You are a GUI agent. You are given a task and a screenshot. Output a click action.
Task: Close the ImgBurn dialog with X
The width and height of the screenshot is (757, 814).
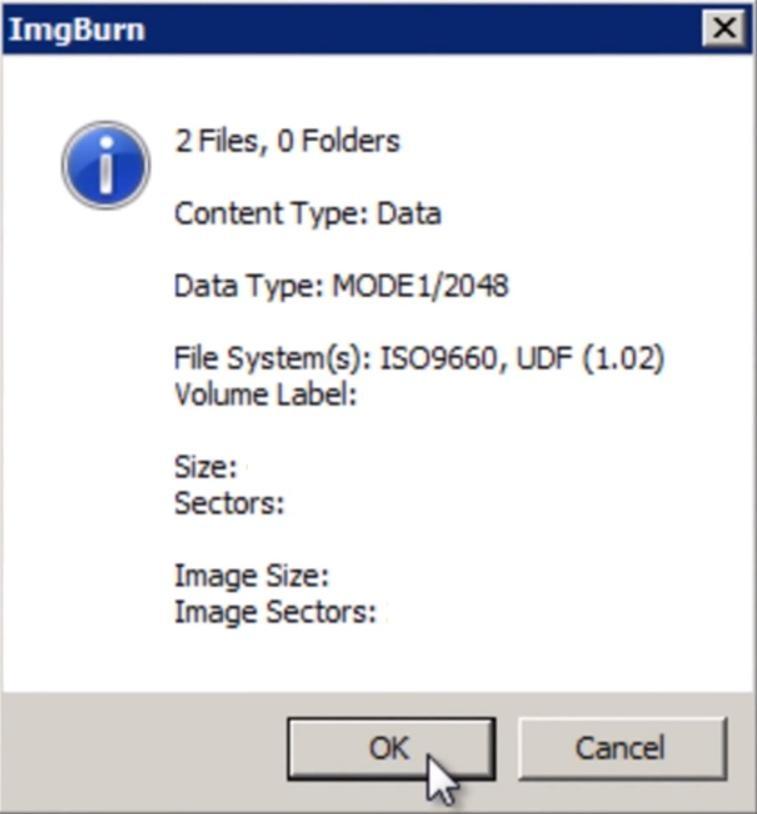725,28
